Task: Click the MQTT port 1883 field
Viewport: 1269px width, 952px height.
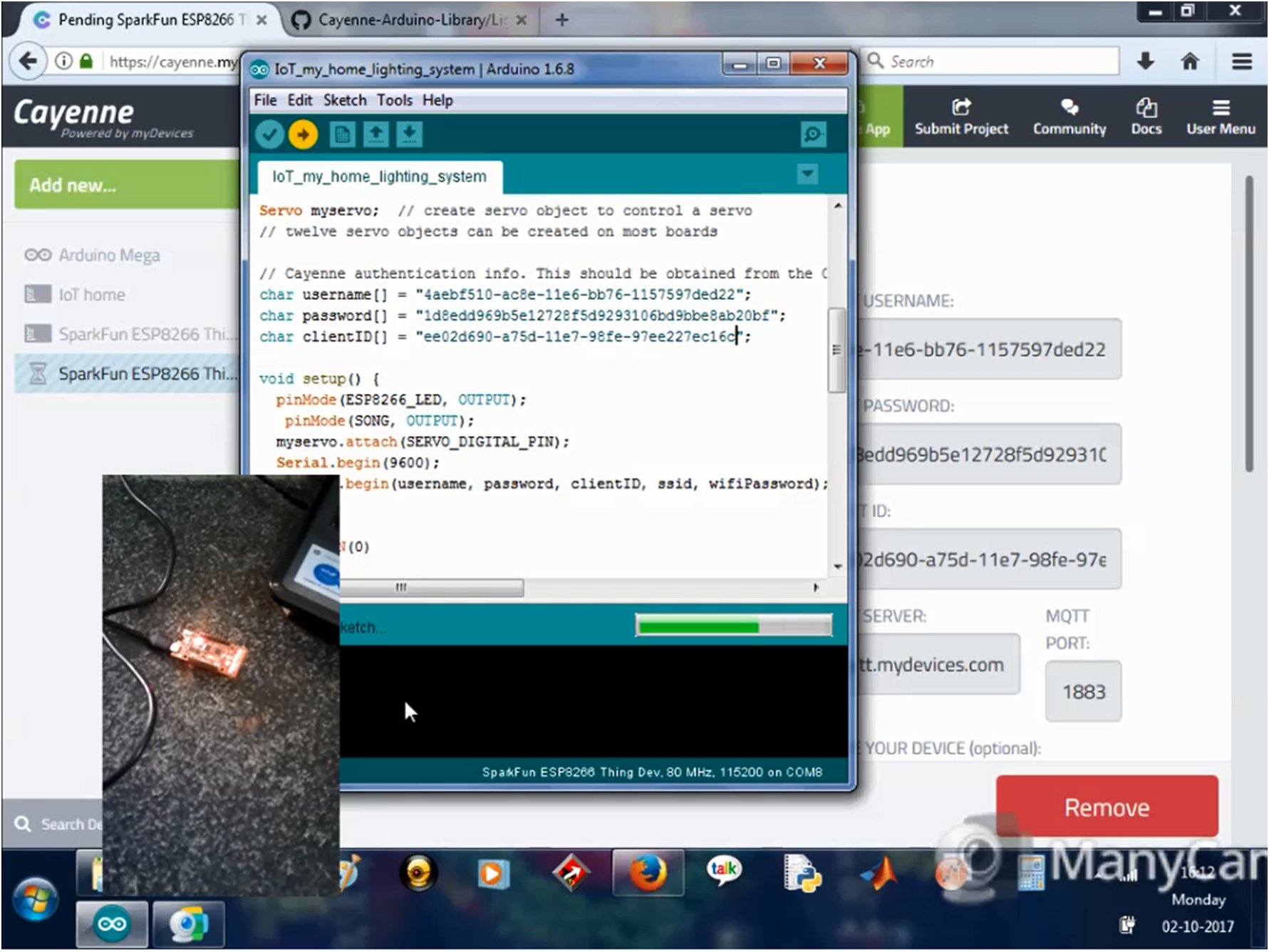Action: click(1083, 691)
